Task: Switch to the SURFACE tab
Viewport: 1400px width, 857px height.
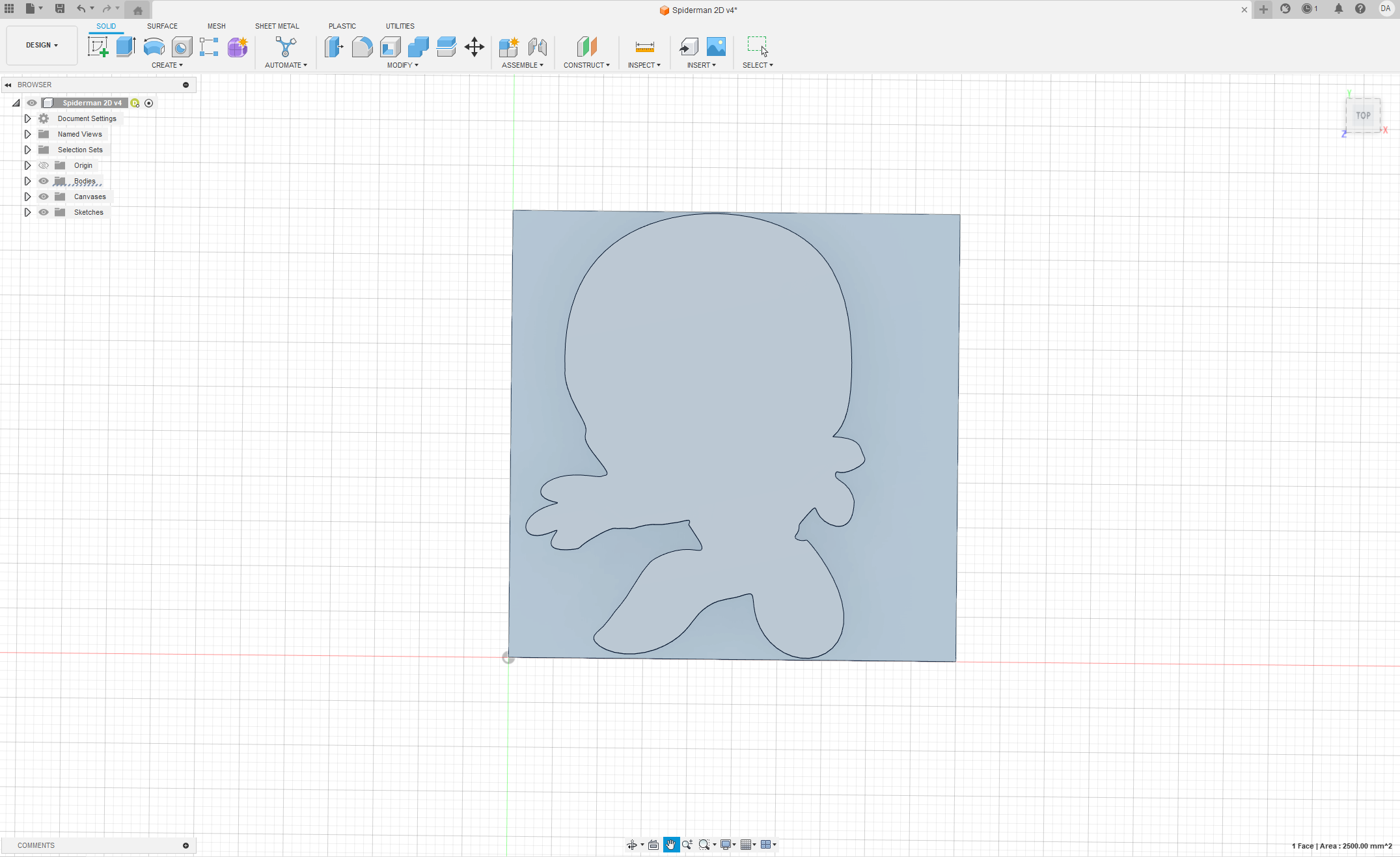Action: coord(162,26)
